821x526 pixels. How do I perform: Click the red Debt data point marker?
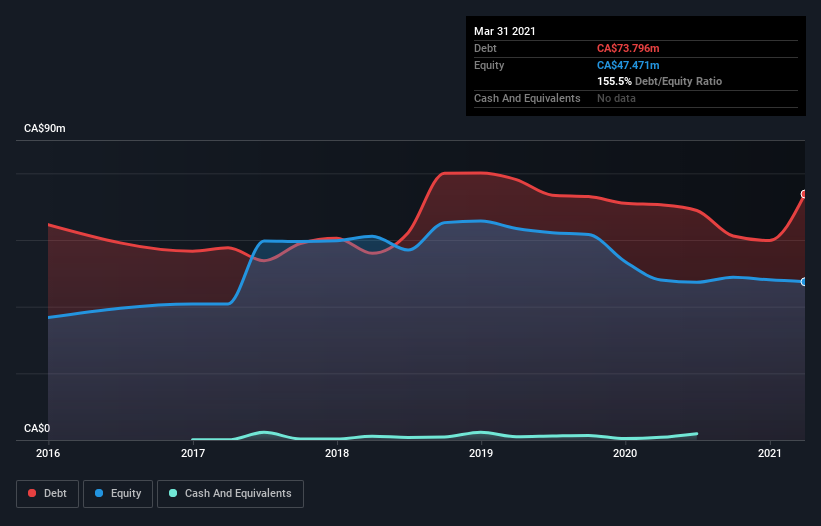click(x=804, y=194)
